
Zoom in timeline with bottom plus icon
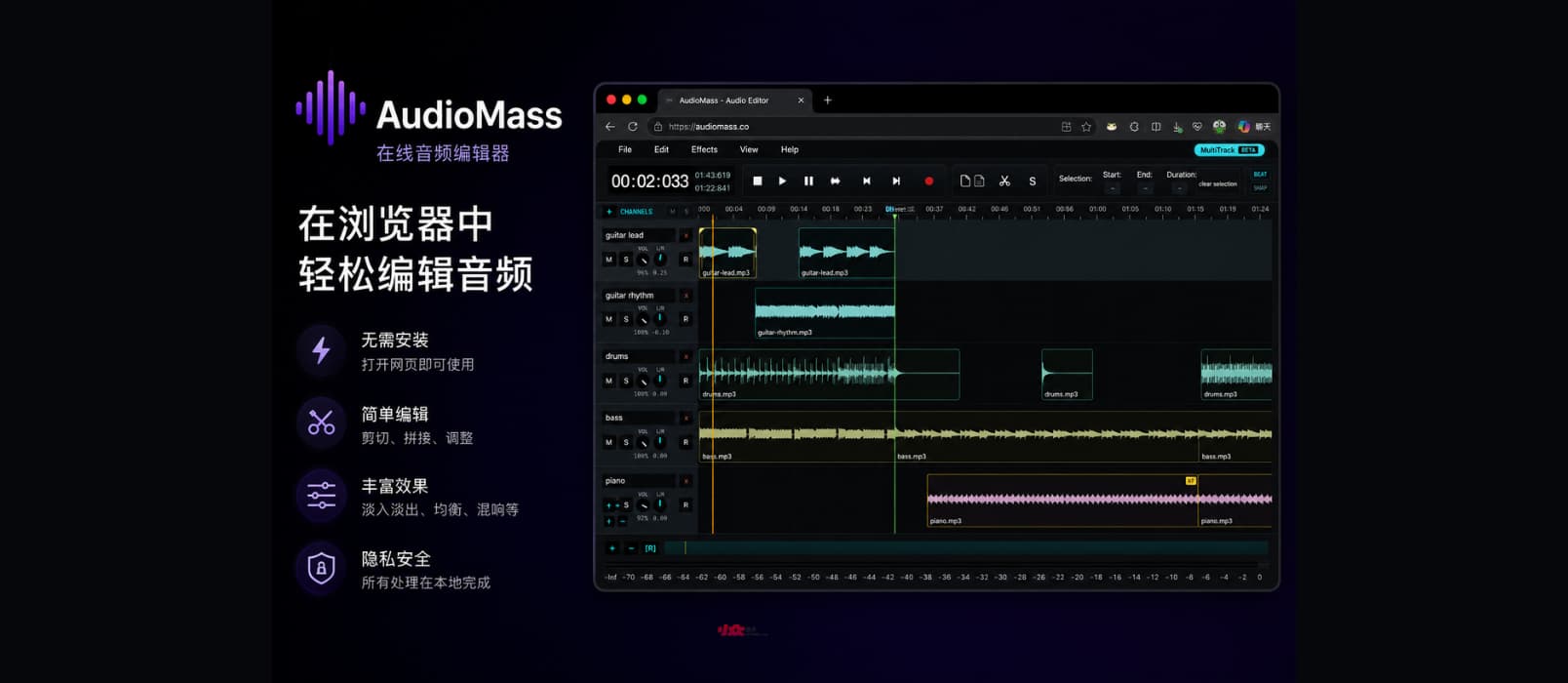[612, 548]
